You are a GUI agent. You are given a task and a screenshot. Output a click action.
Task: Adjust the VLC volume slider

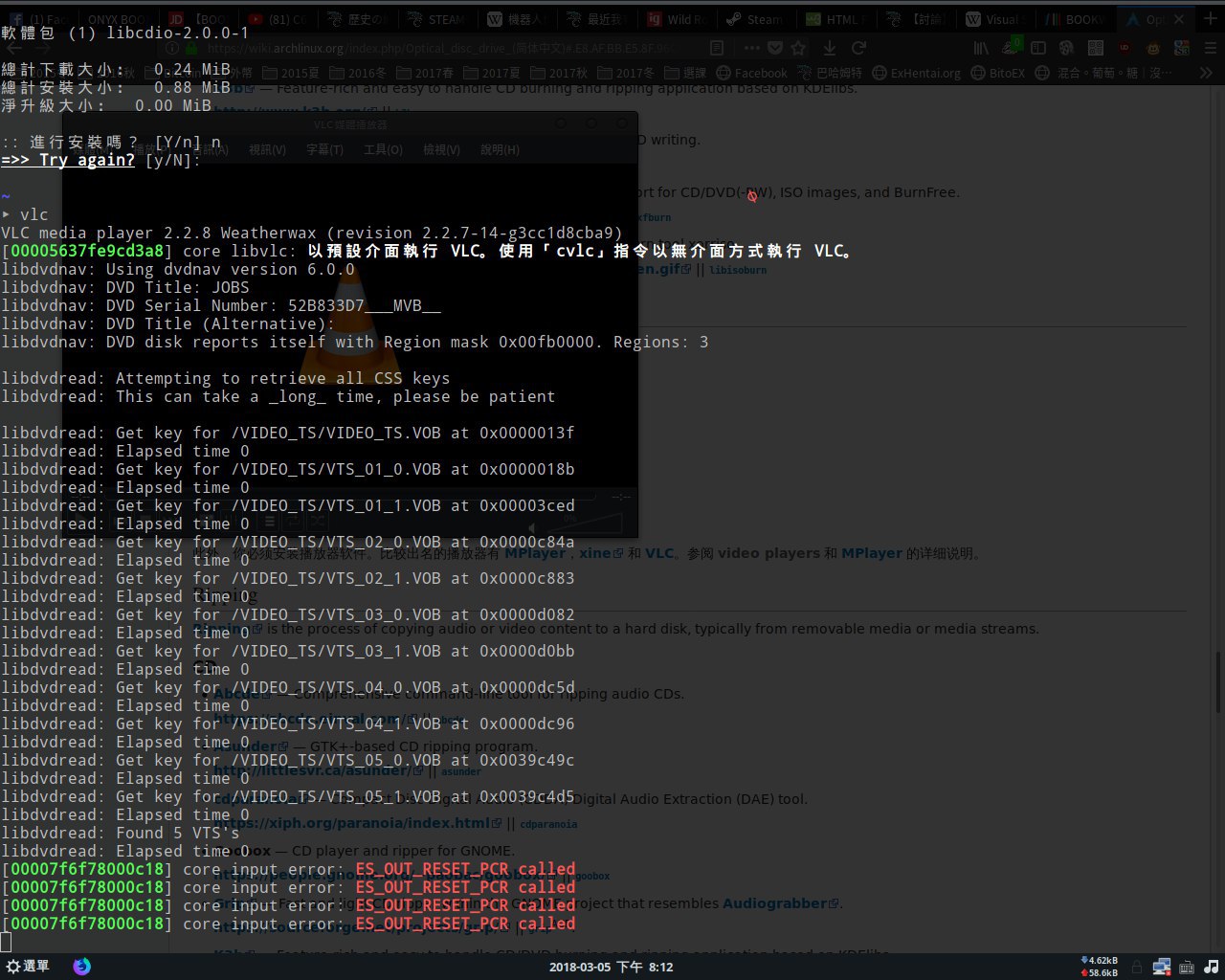[x=585, y=523]
